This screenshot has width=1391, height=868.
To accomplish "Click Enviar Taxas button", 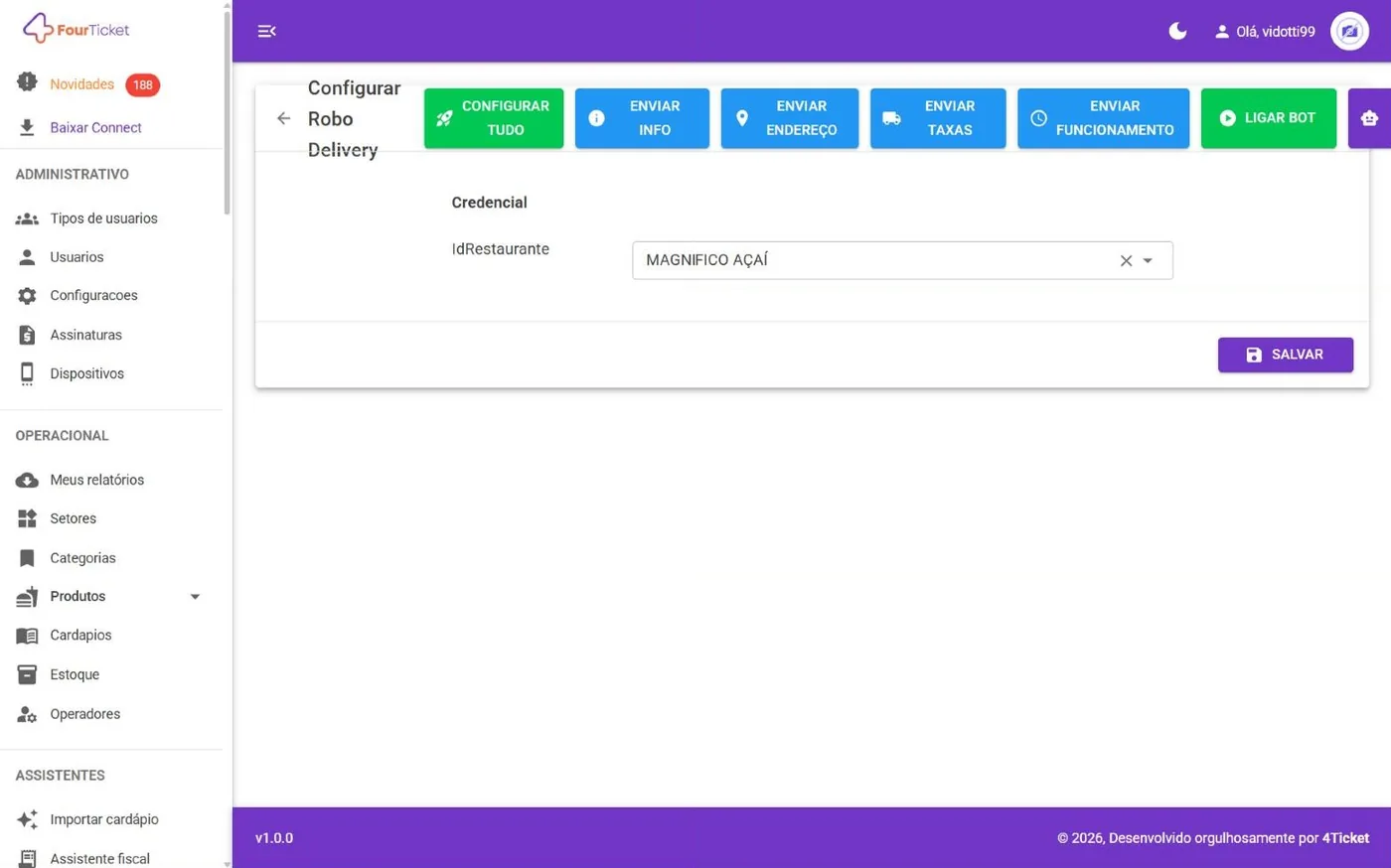I will pyautogui.click(x=938, y=118).
